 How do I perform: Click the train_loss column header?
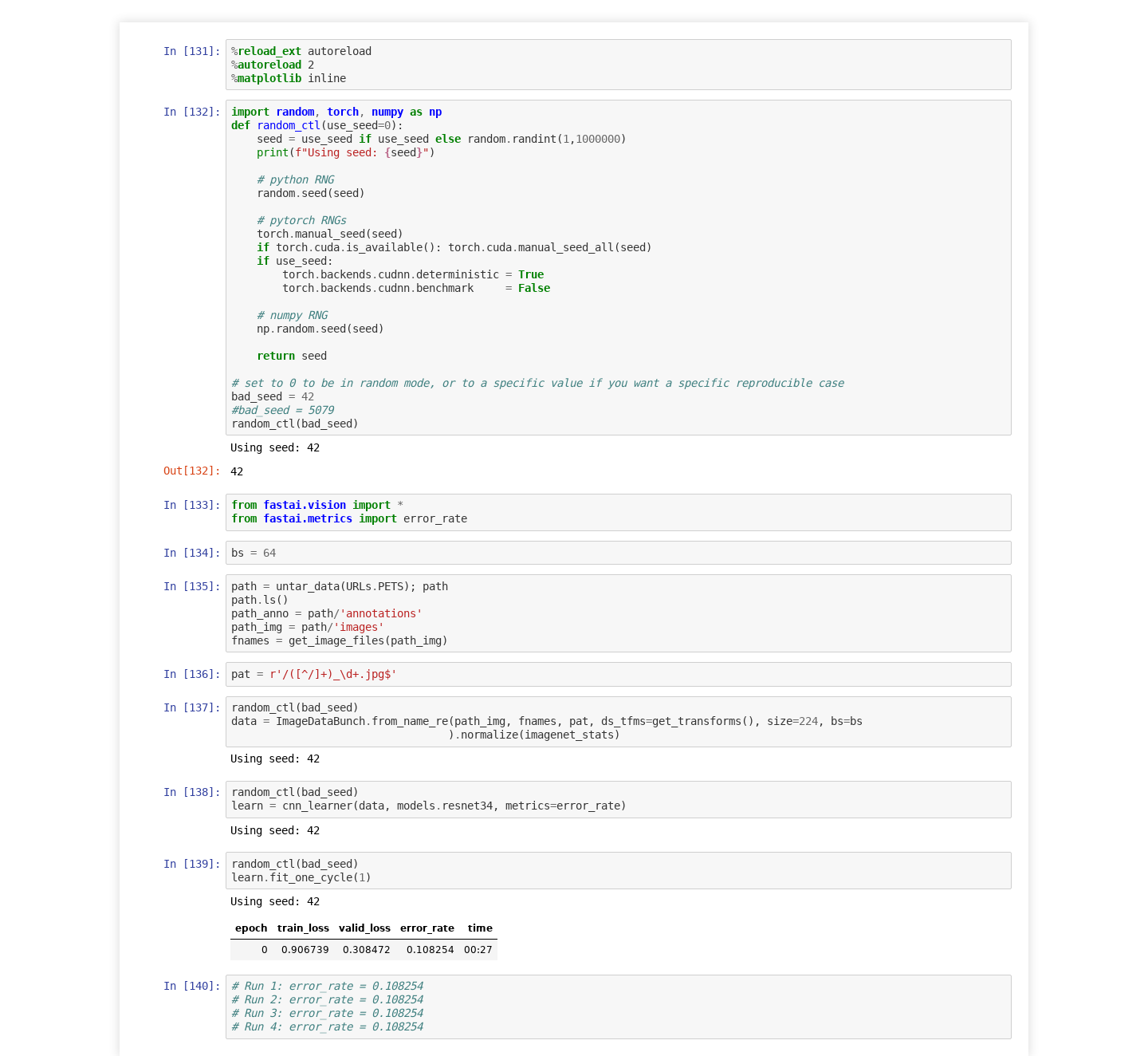tap(303, 928)
